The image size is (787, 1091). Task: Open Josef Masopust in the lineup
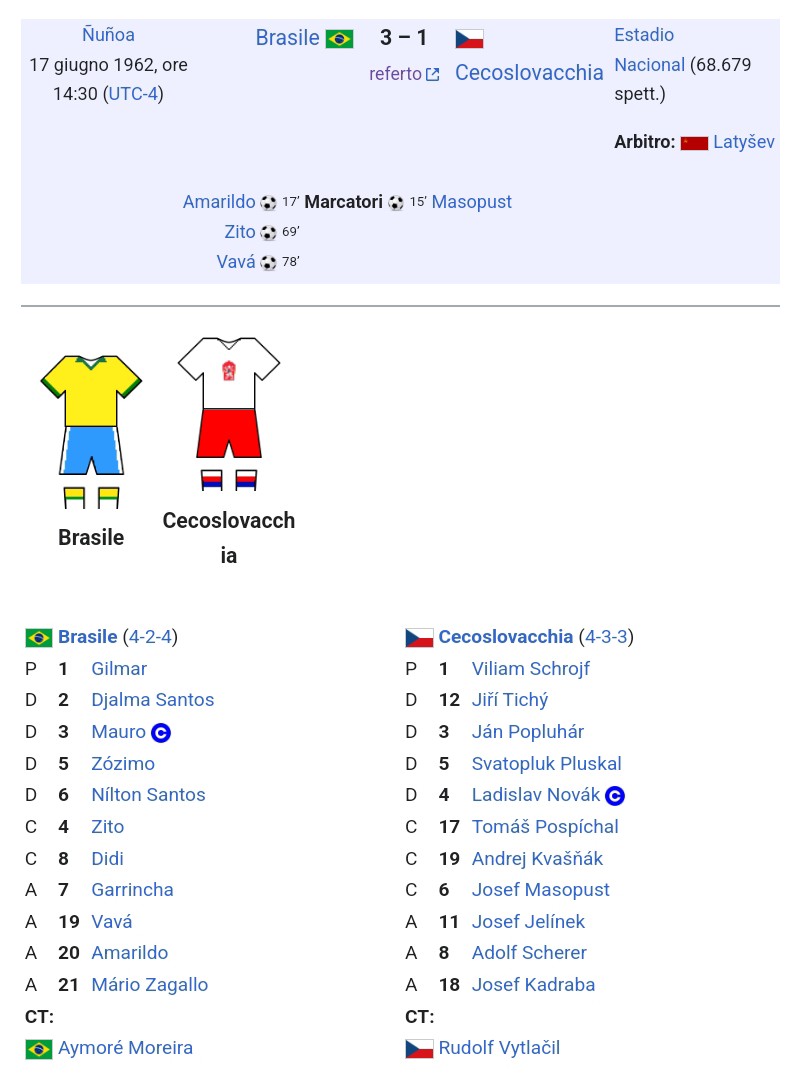tap(540, 890)
